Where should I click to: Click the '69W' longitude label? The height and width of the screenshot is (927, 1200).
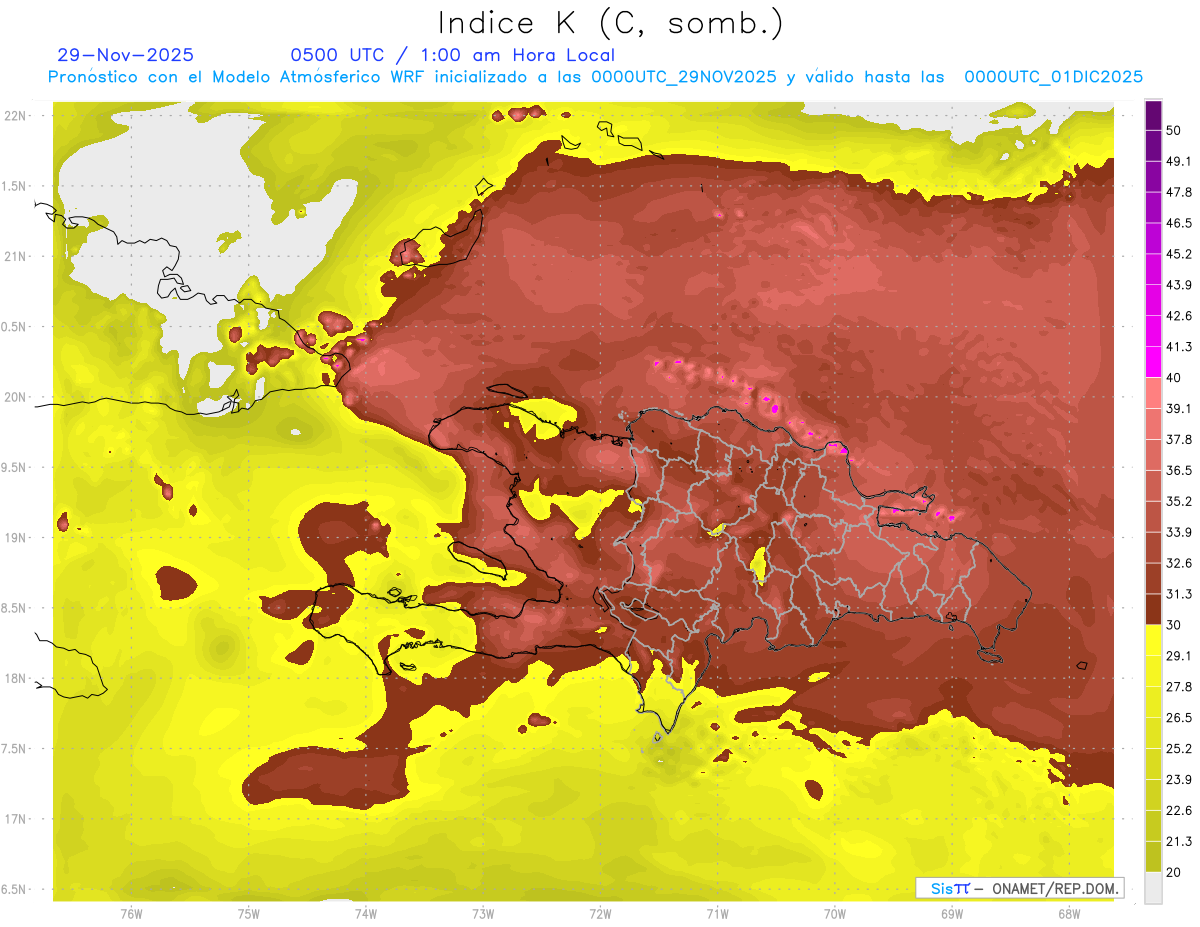tap(952, 913)
